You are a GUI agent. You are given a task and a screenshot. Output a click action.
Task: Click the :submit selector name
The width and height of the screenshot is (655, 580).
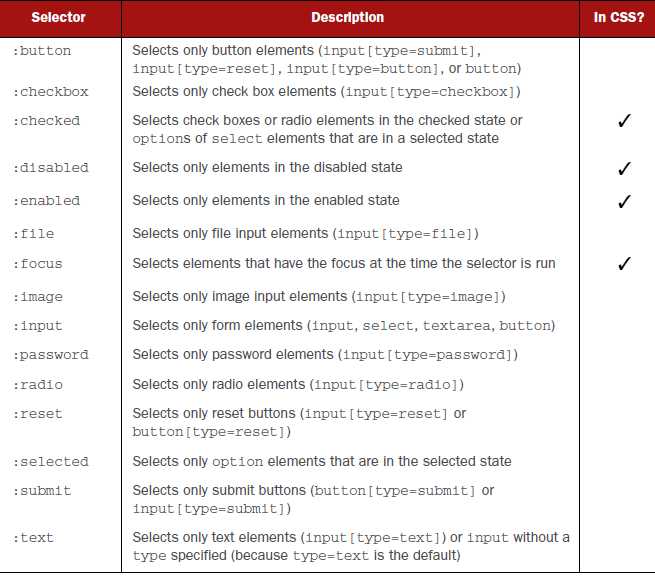(x=42, y=491)
